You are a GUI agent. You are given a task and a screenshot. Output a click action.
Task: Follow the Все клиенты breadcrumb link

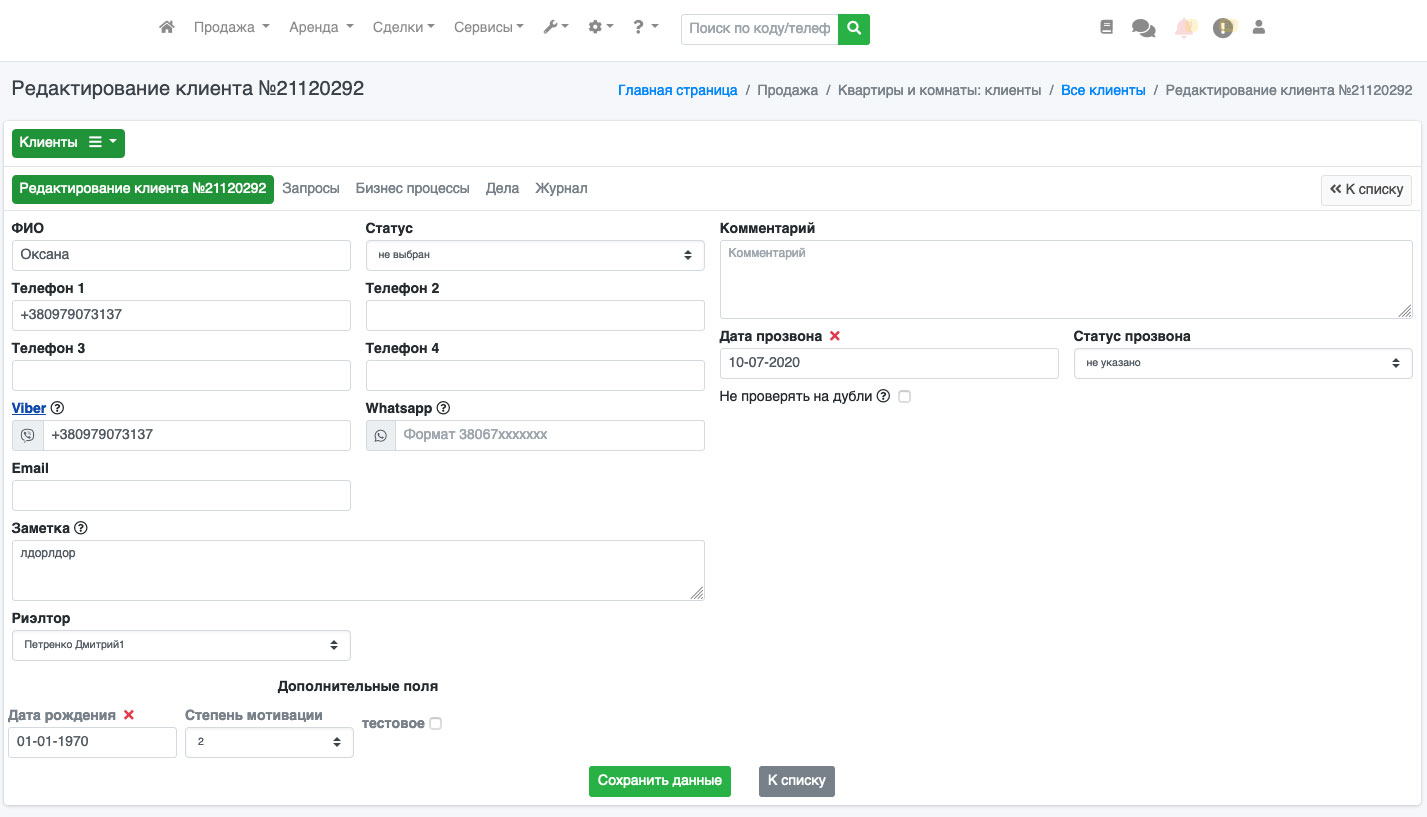click(x=1102, y=90)
